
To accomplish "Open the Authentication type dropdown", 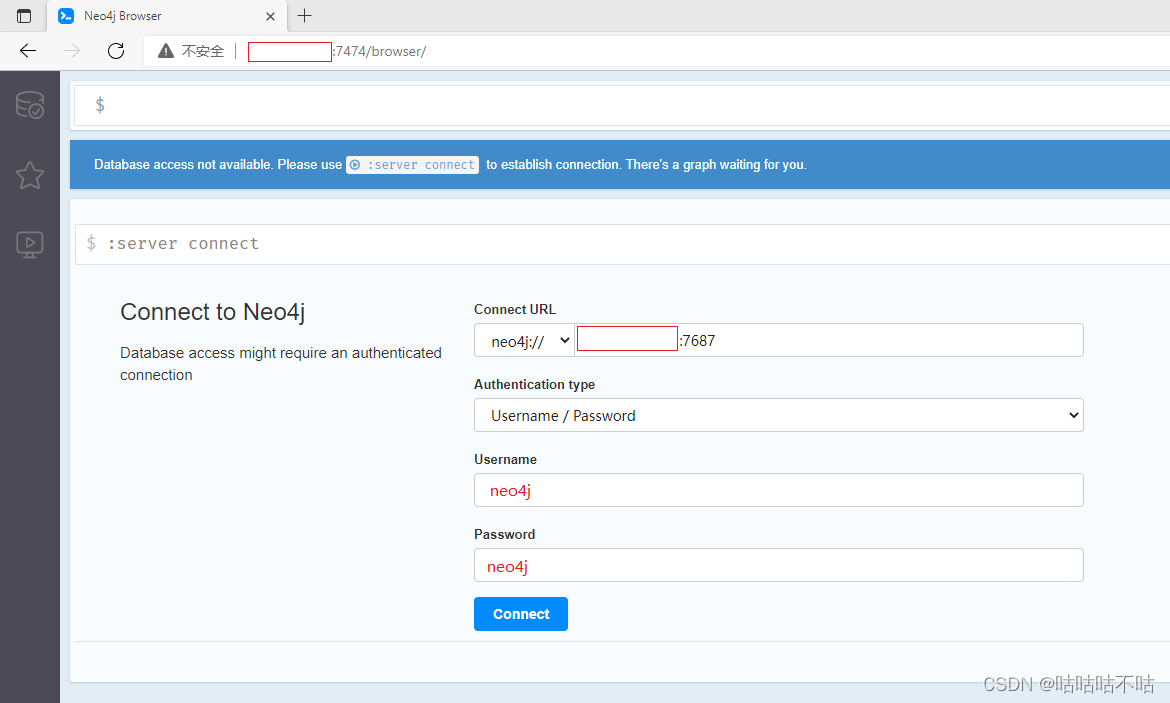I will pos(778,415).
